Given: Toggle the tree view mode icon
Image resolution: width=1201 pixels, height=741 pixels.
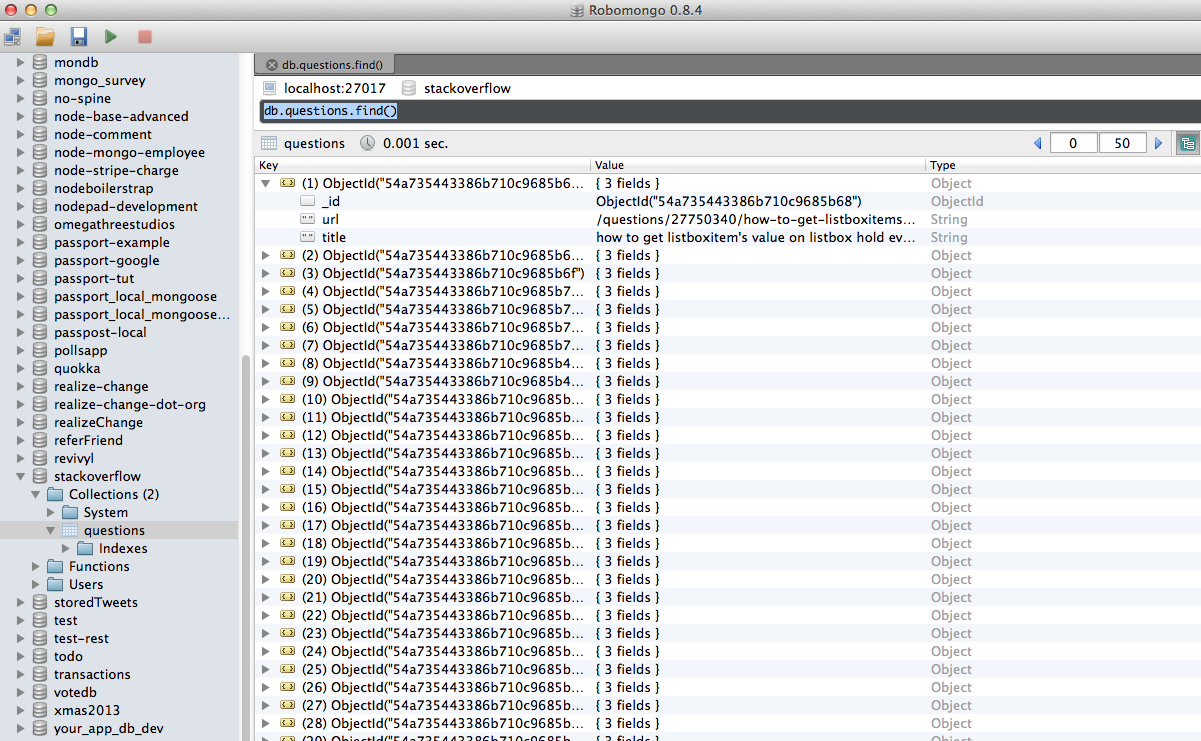Looking at the screenshot, I should [x=1187, y=143].
